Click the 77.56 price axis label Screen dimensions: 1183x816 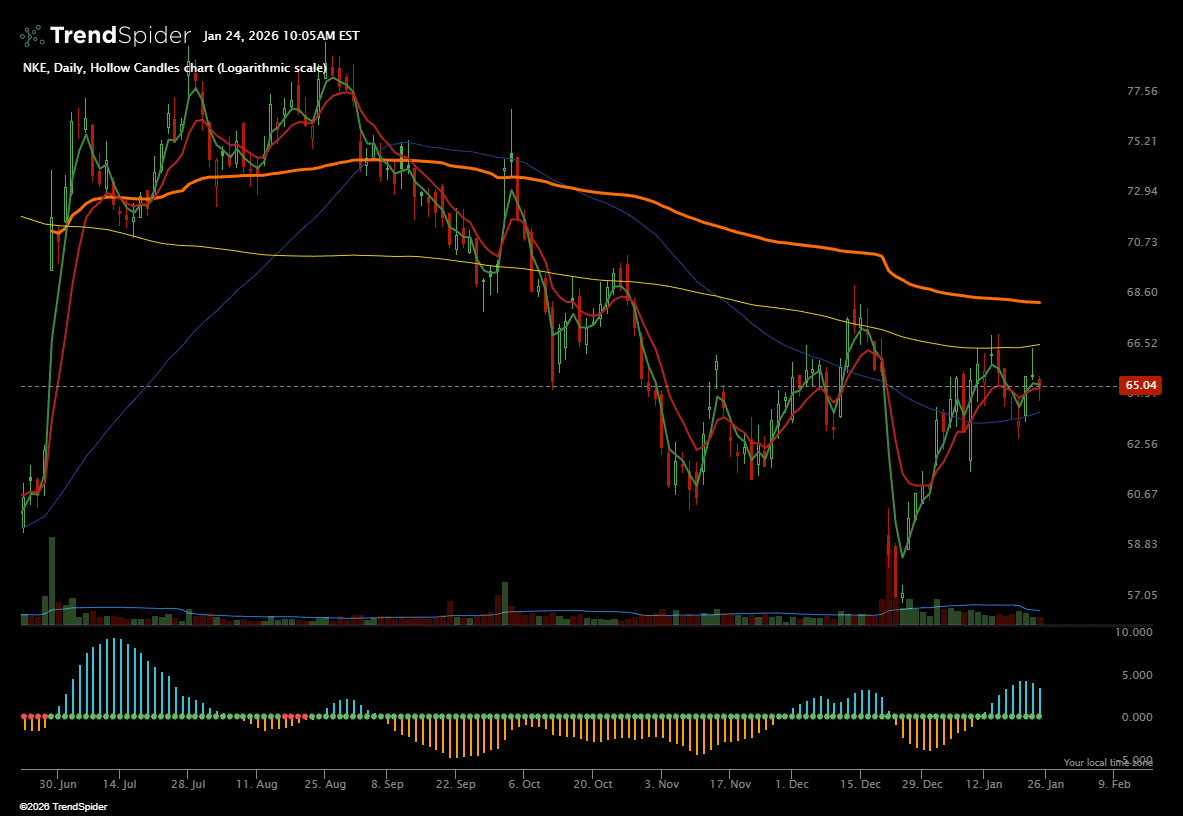coord(1141,91)
